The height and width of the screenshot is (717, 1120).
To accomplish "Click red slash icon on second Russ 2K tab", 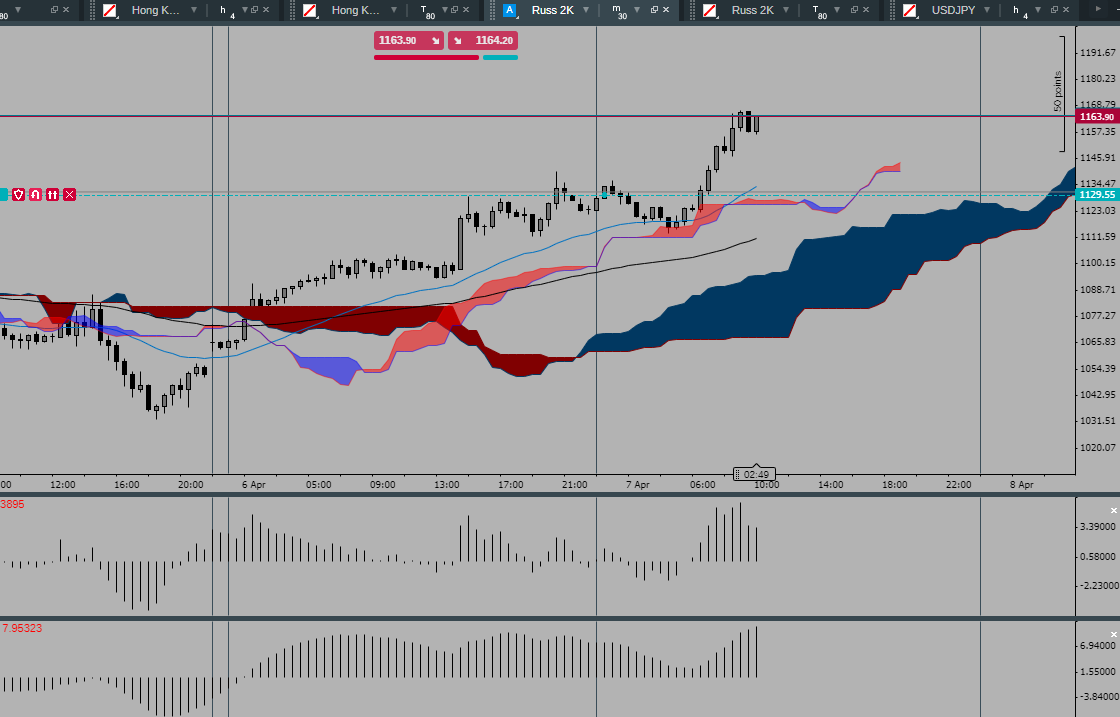I will (710, 10).
